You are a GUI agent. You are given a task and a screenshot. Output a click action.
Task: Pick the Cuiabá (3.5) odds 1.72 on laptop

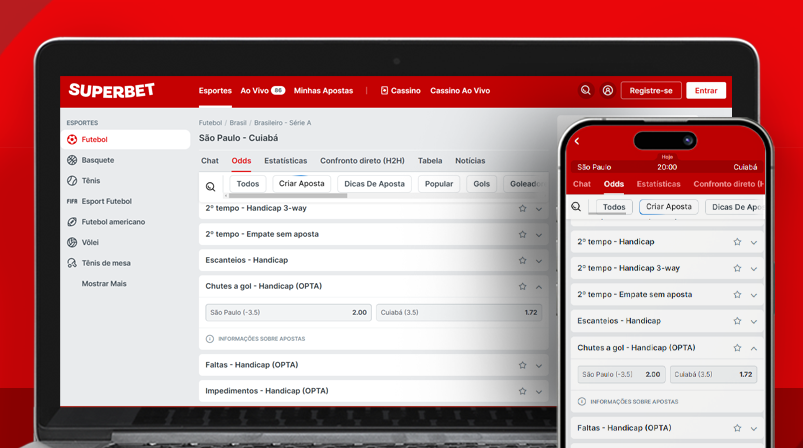click(458, 313)
